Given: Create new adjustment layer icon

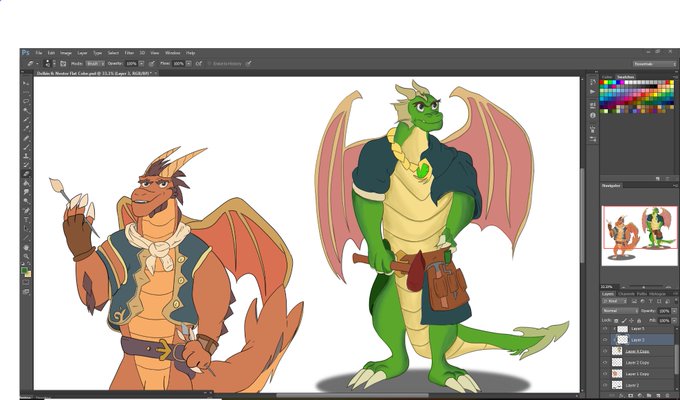Looking at the screenshot, I should (640, 395).
